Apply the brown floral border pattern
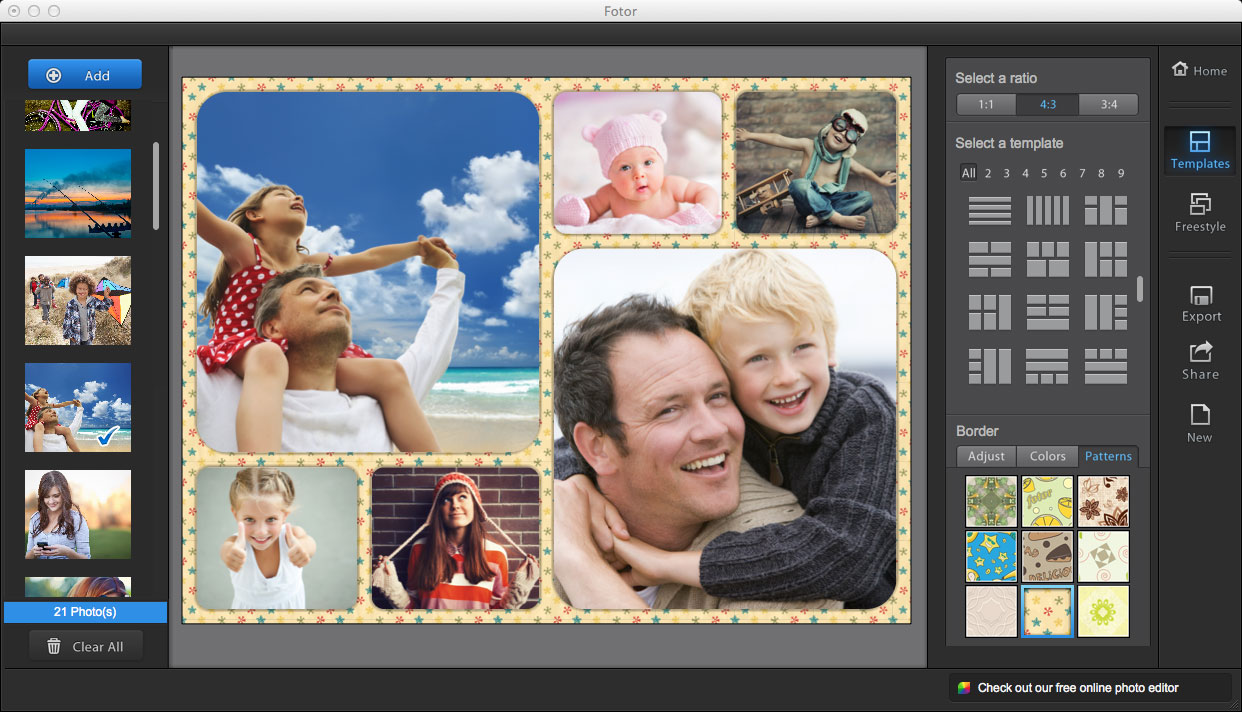The width and height of the screenshot is (1242, 712). pos(1103,501)
